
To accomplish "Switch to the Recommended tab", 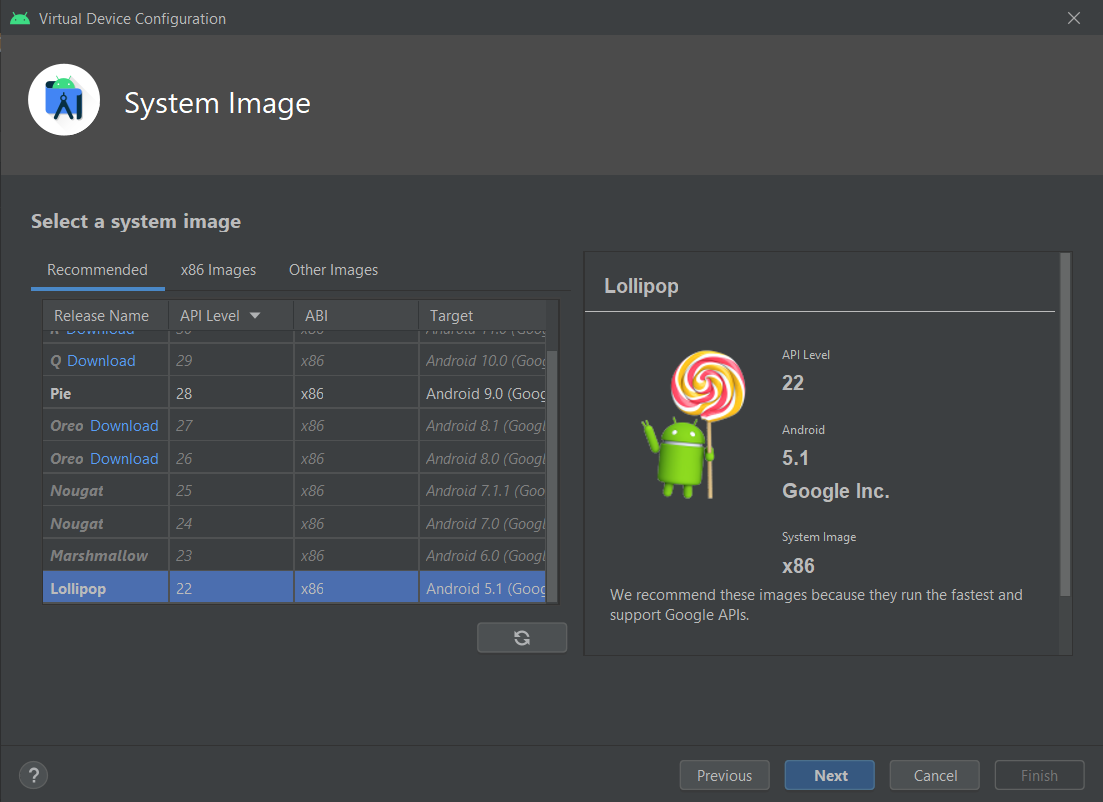I will 97,270.
